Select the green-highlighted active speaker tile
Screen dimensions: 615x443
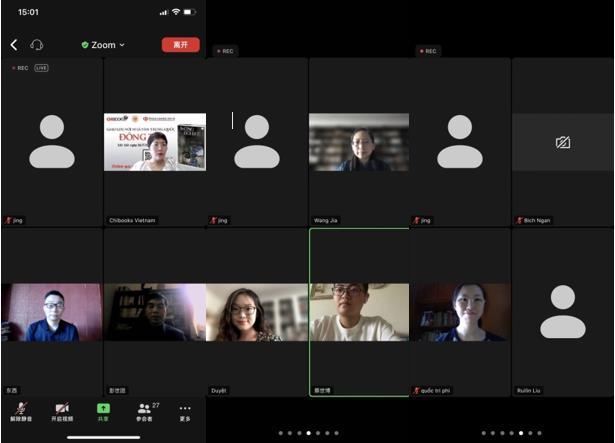359,313
